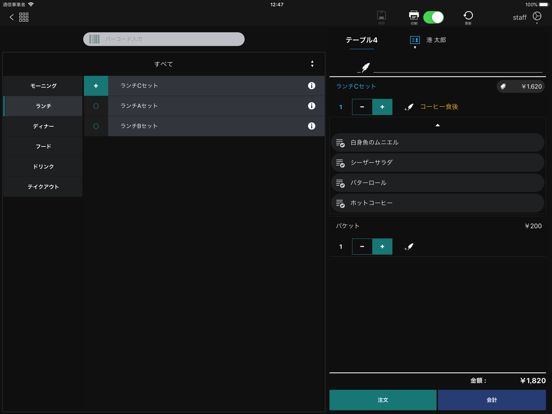Image resolution: width=552 pixels, height=414 pixels.
Task: Add another ランチCセット with its plus tile
Action: click(x=96, y=86)
